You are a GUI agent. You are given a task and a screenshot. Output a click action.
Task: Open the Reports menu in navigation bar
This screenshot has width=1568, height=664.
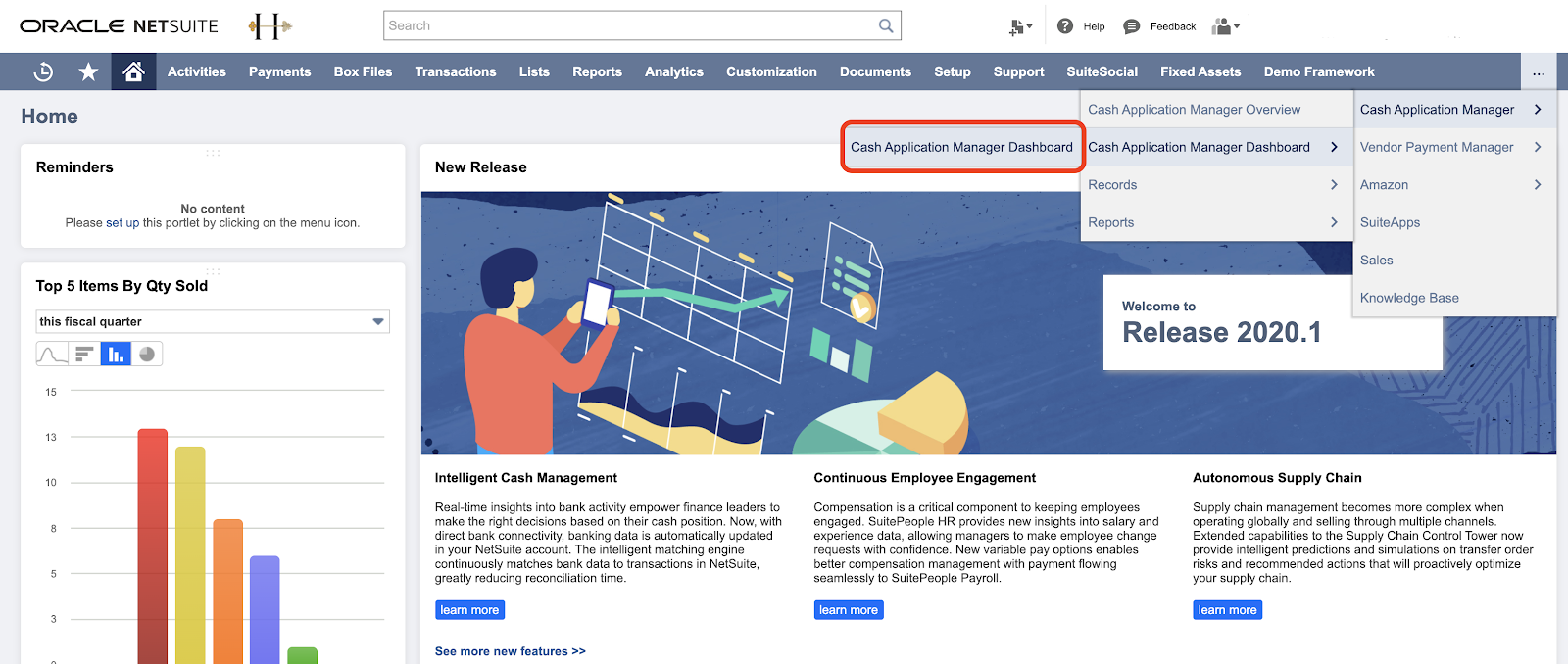click(x=597, y=71)
